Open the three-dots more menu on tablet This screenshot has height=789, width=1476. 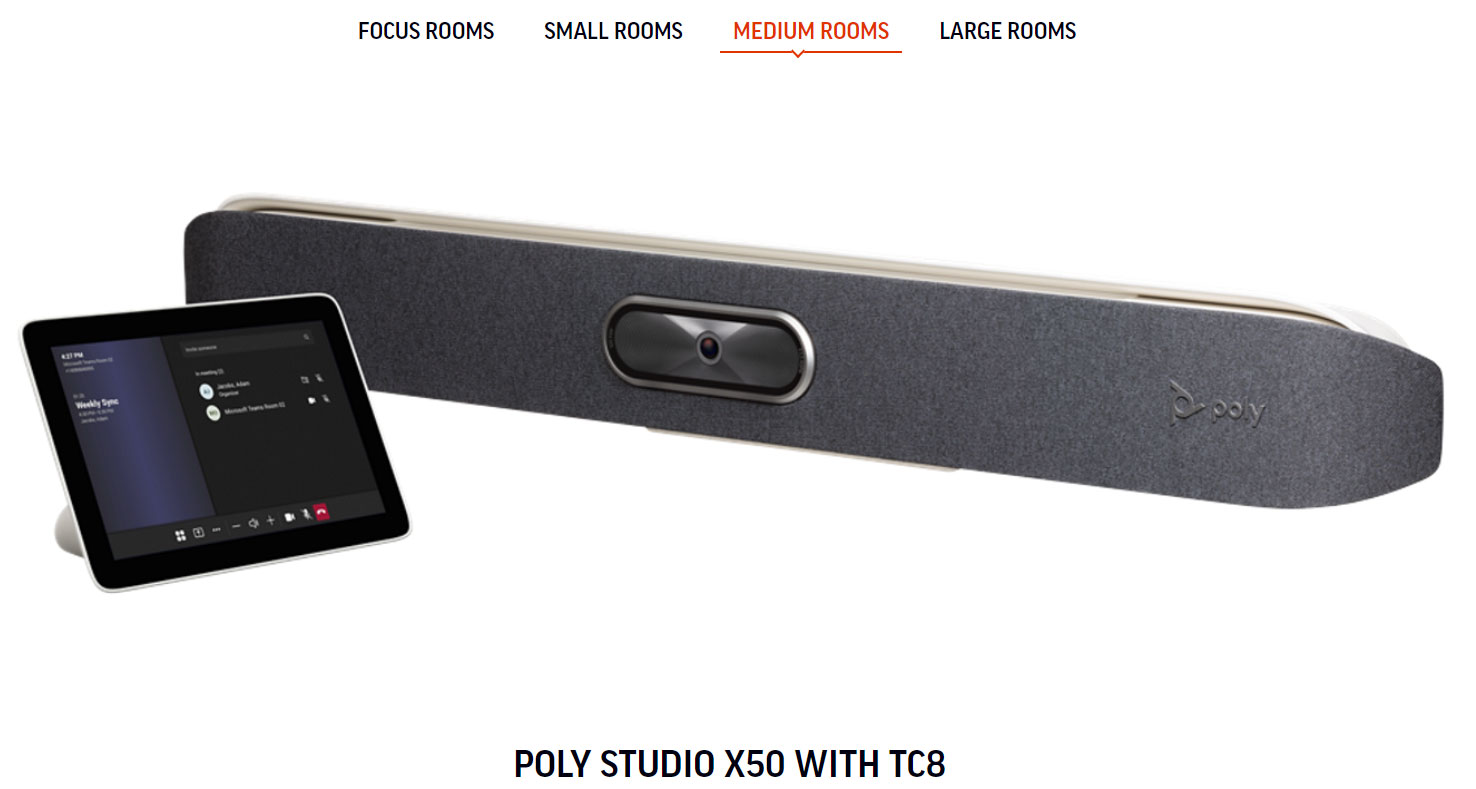click(216, 530)
